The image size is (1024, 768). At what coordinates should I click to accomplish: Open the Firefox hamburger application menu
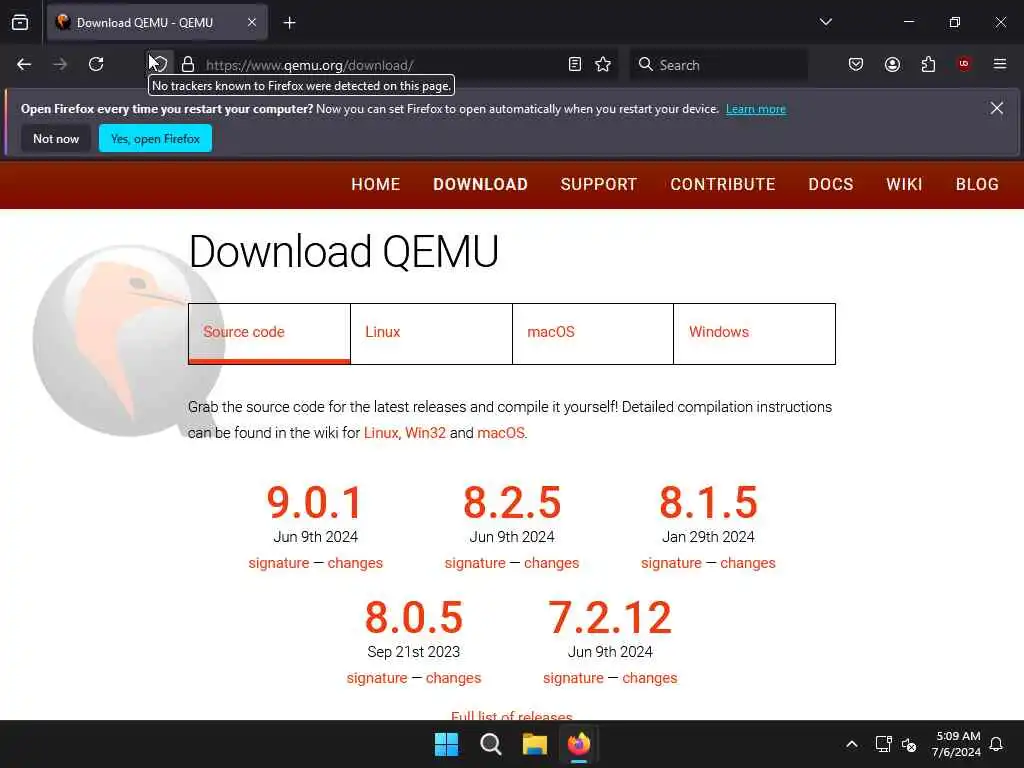(x=1000, y=64)
